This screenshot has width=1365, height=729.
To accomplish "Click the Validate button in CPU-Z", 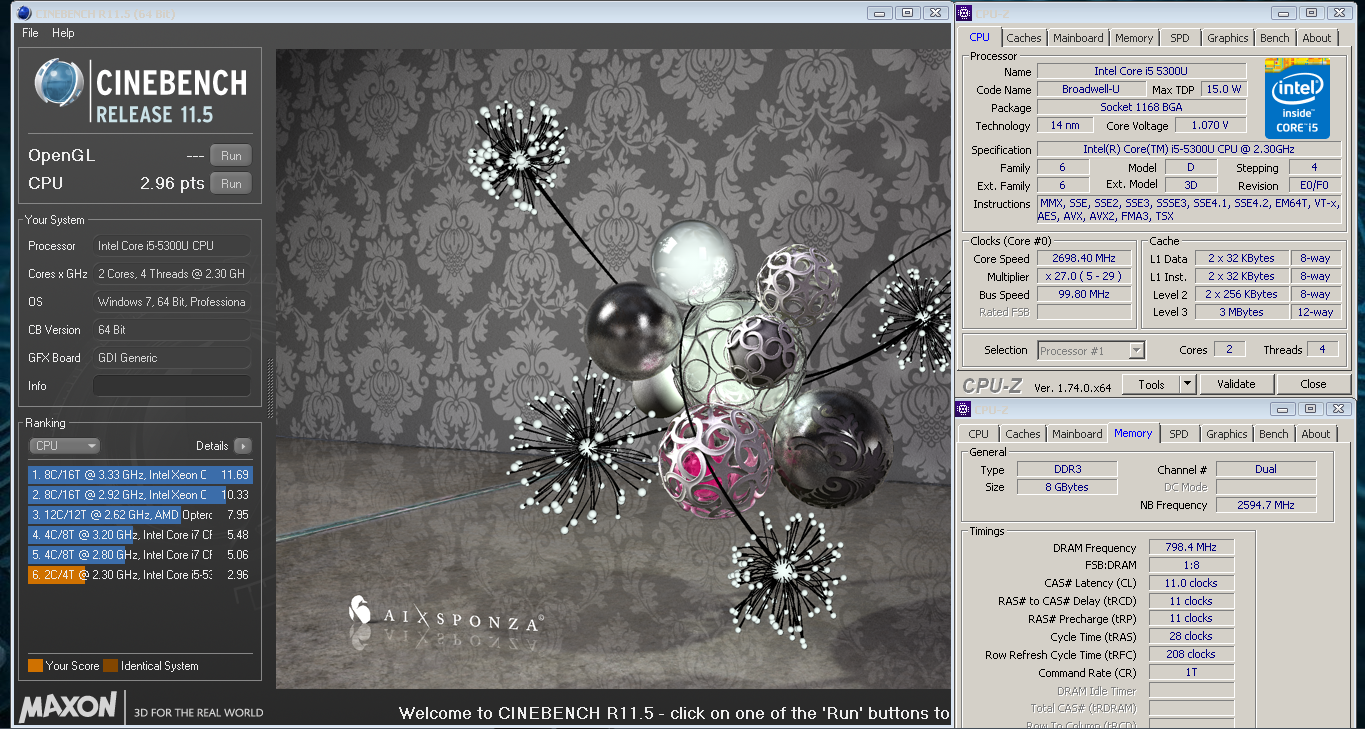I will point(1236,384).
